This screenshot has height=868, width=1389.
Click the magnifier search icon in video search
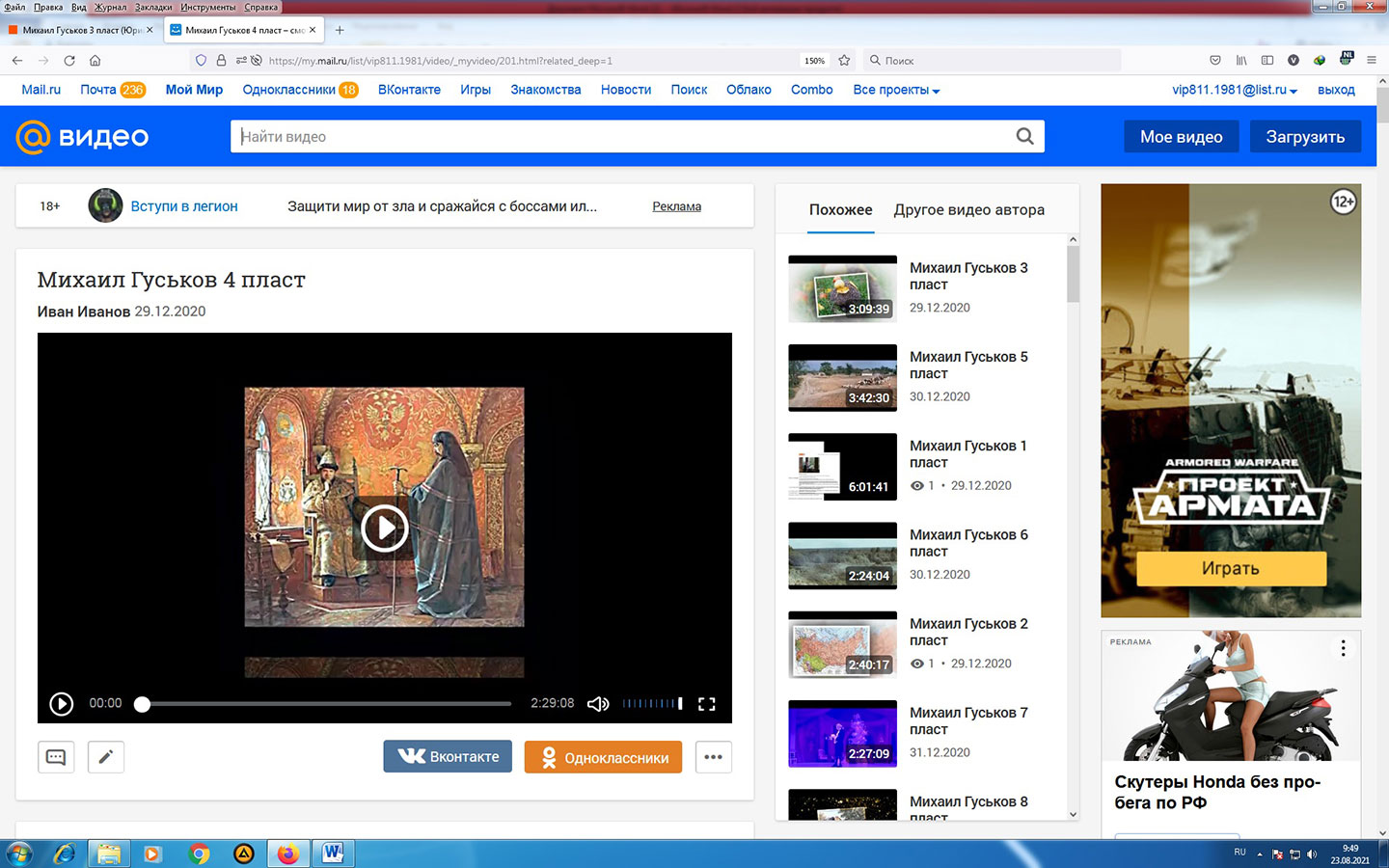coord(1024,137)
